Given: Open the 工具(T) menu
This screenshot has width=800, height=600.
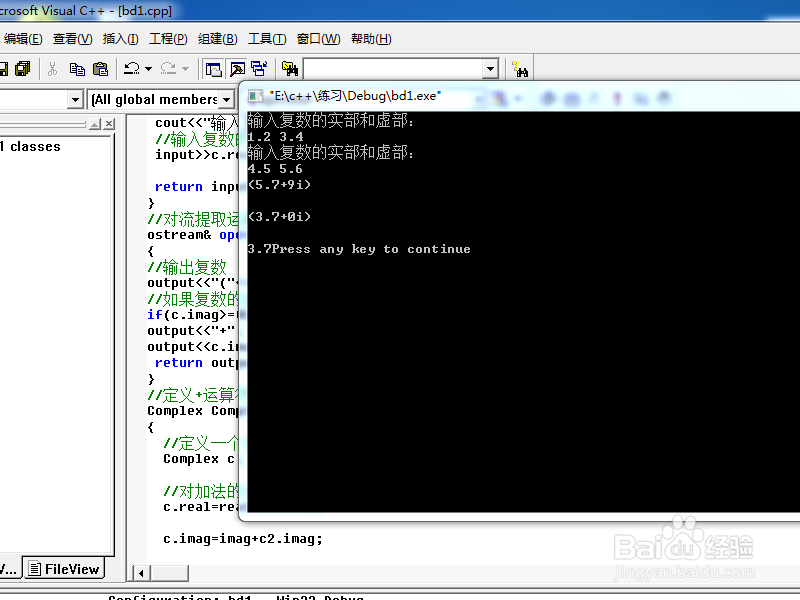Looking at the screenshot, I should tap(267, 39).
